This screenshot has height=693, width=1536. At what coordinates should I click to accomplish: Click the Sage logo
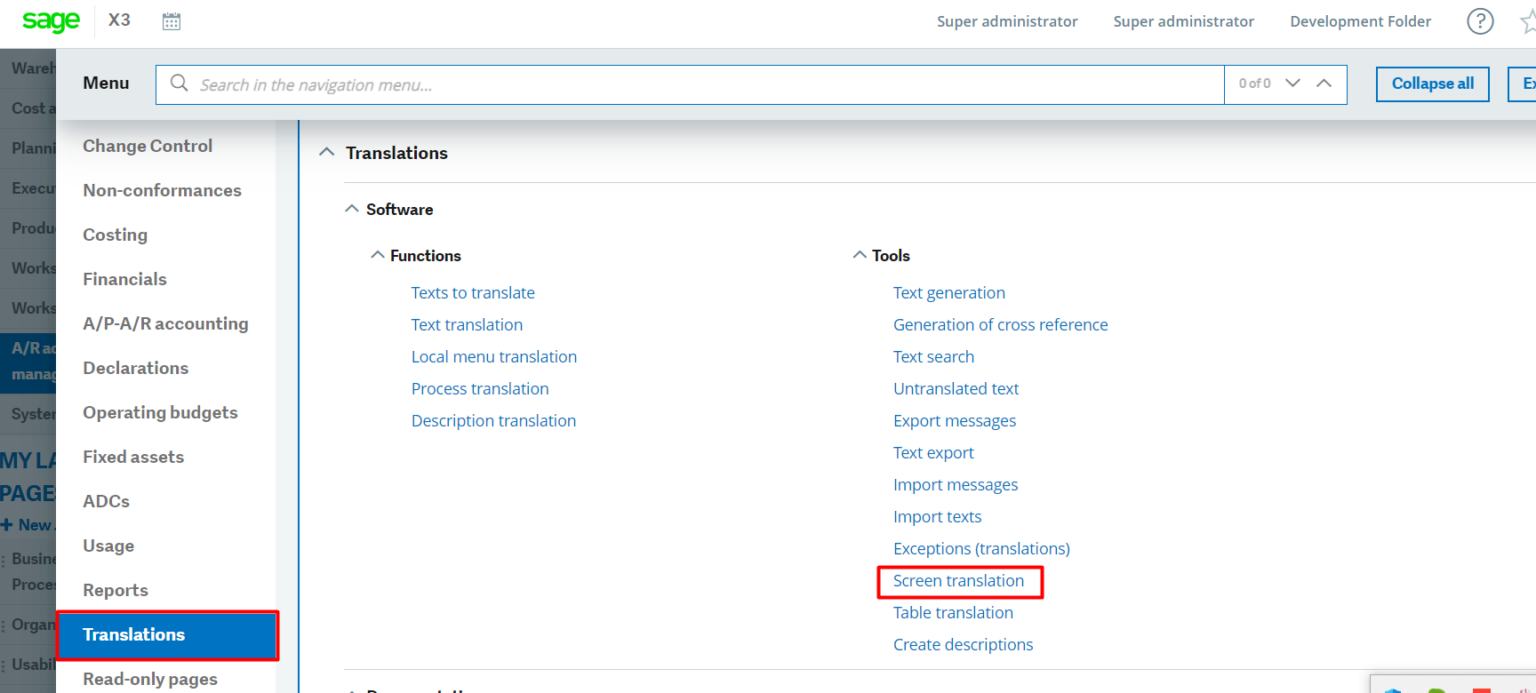pyautogui.click(x=50, y=21)
